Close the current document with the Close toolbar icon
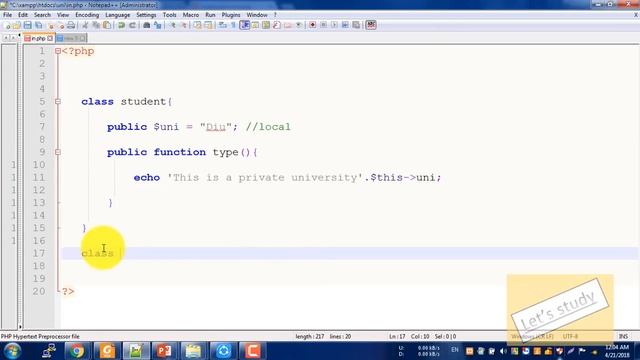640x360 pixels. 51,25
